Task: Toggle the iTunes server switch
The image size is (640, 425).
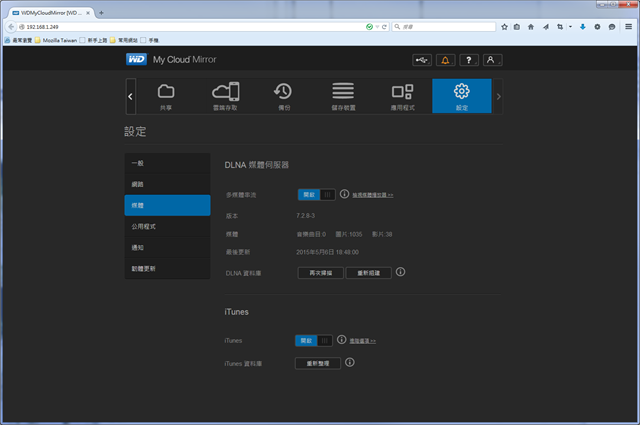Action: click(314, 340)
